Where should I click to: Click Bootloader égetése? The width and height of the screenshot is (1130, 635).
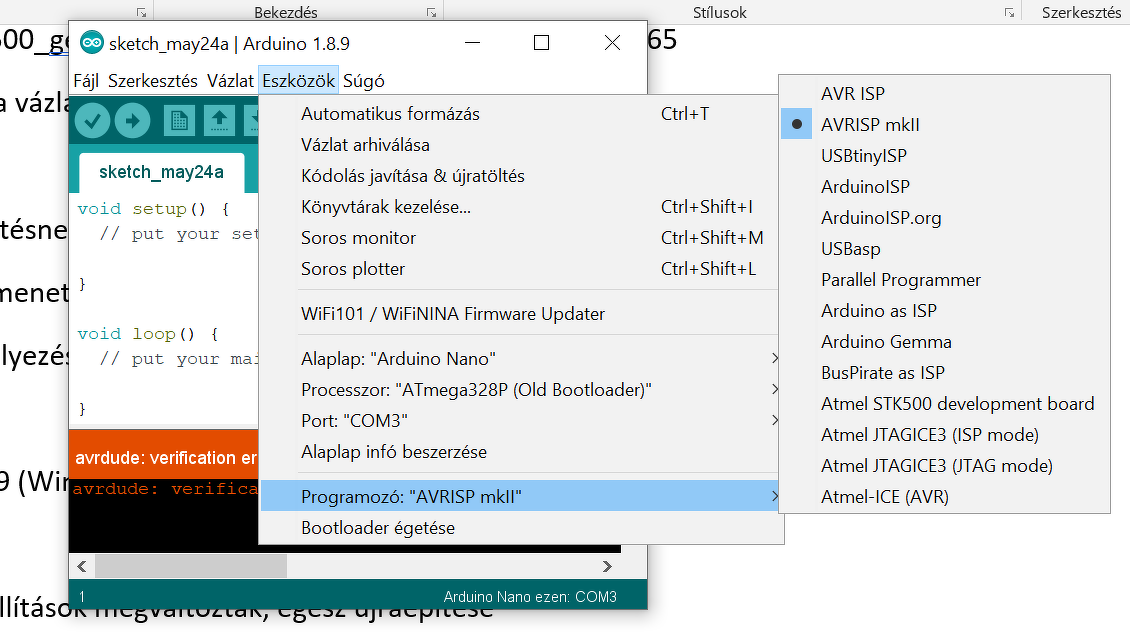[519, 528]
